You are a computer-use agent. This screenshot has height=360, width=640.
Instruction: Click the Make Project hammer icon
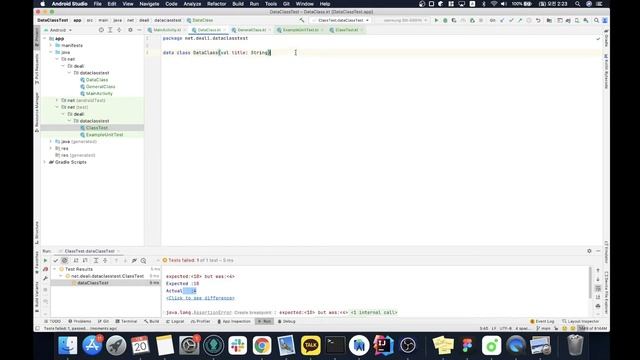(x=302, y=20)
